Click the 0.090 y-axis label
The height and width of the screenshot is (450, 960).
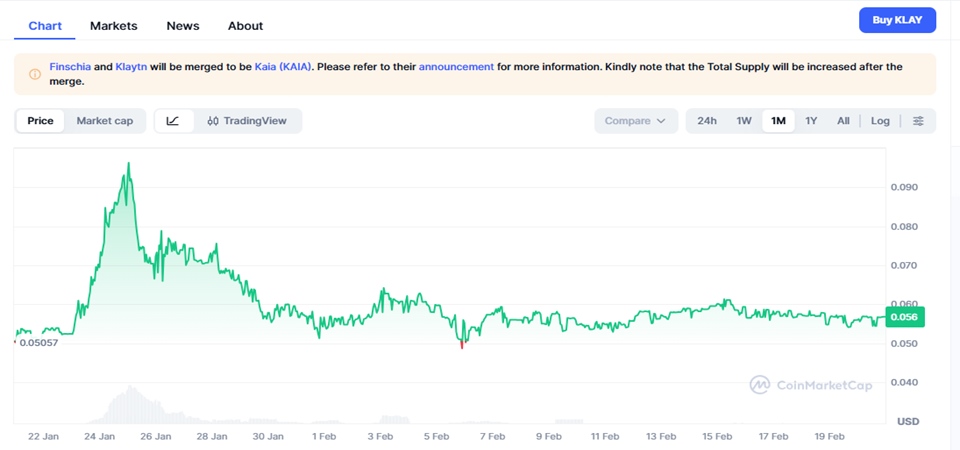pos(904,187)
